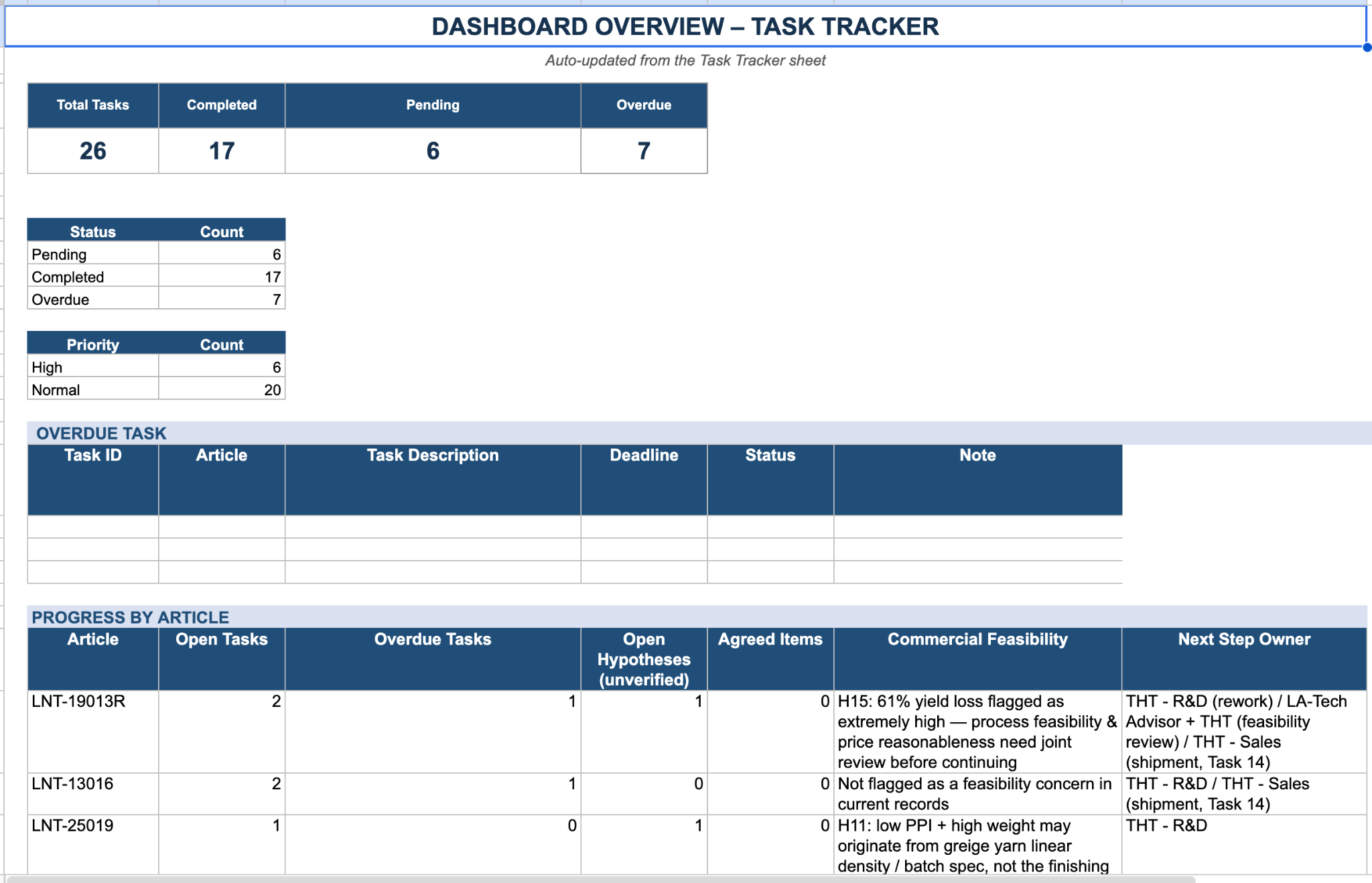This screenshot has width=1372, height=883.
Task: Select the 'Status' header in the Overdue Task table
Action: (770, 480)
